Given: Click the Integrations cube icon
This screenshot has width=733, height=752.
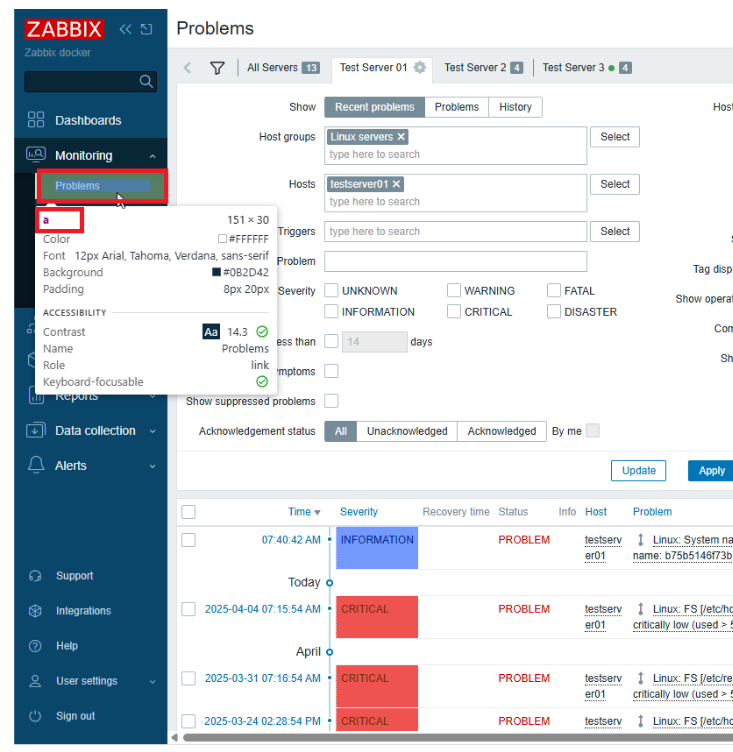Looking at the screenshot, I should 35,611.
